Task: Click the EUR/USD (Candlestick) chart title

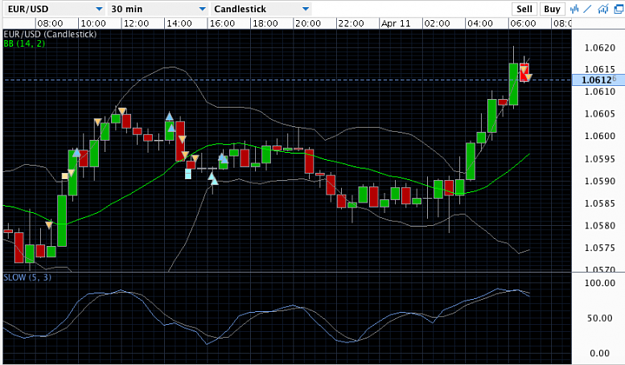Action: tap(50, 34)
